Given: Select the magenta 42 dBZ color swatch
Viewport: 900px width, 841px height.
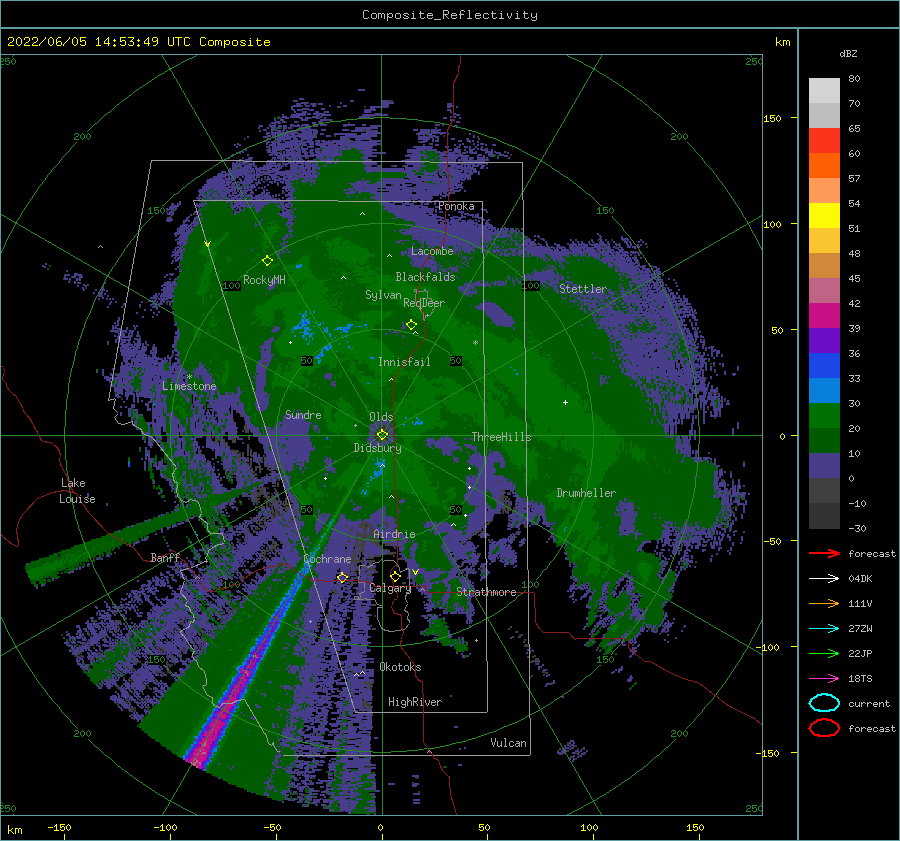Looking at the screenshot, I should point(824,315).
